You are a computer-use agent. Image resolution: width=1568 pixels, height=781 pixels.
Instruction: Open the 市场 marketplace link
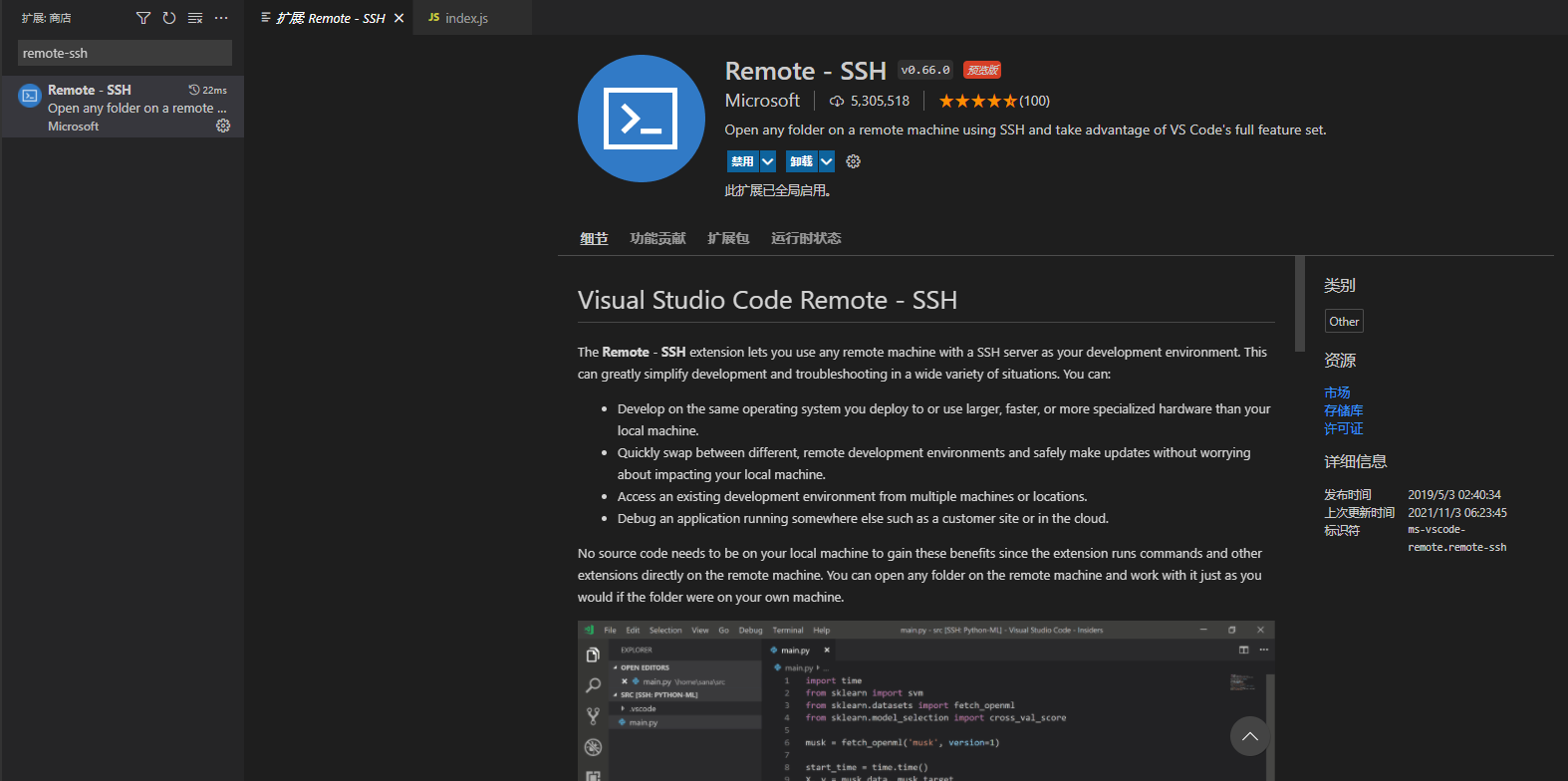(1337, 392)
